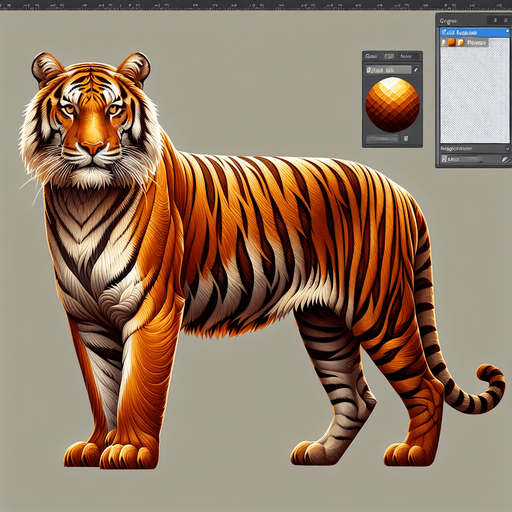This screenshot has height=512, width=512.
Task: Click the light orange thumbnail in the second layer row
Action: pyautogui.click(x=460, y=42)
